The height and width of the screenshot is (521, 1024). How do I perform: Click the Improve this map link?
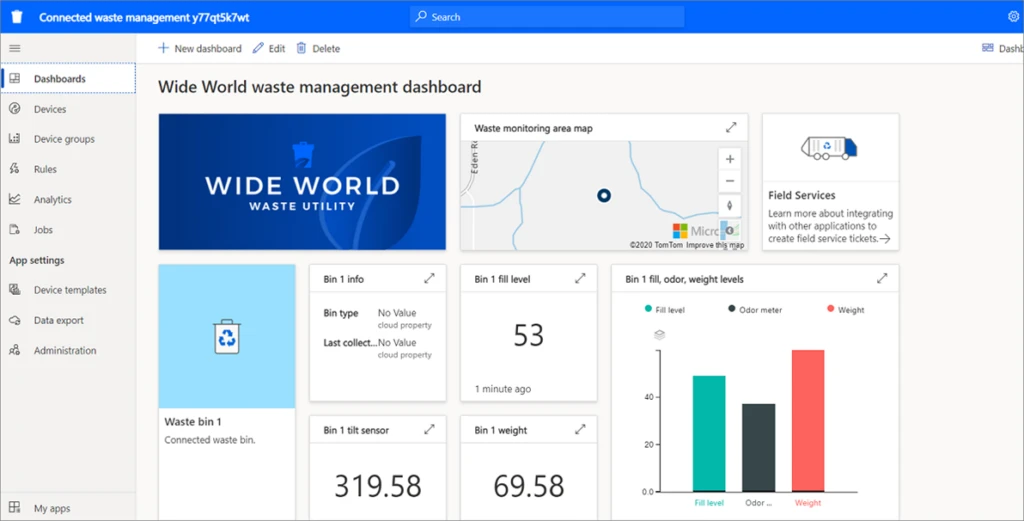[715, 245]
